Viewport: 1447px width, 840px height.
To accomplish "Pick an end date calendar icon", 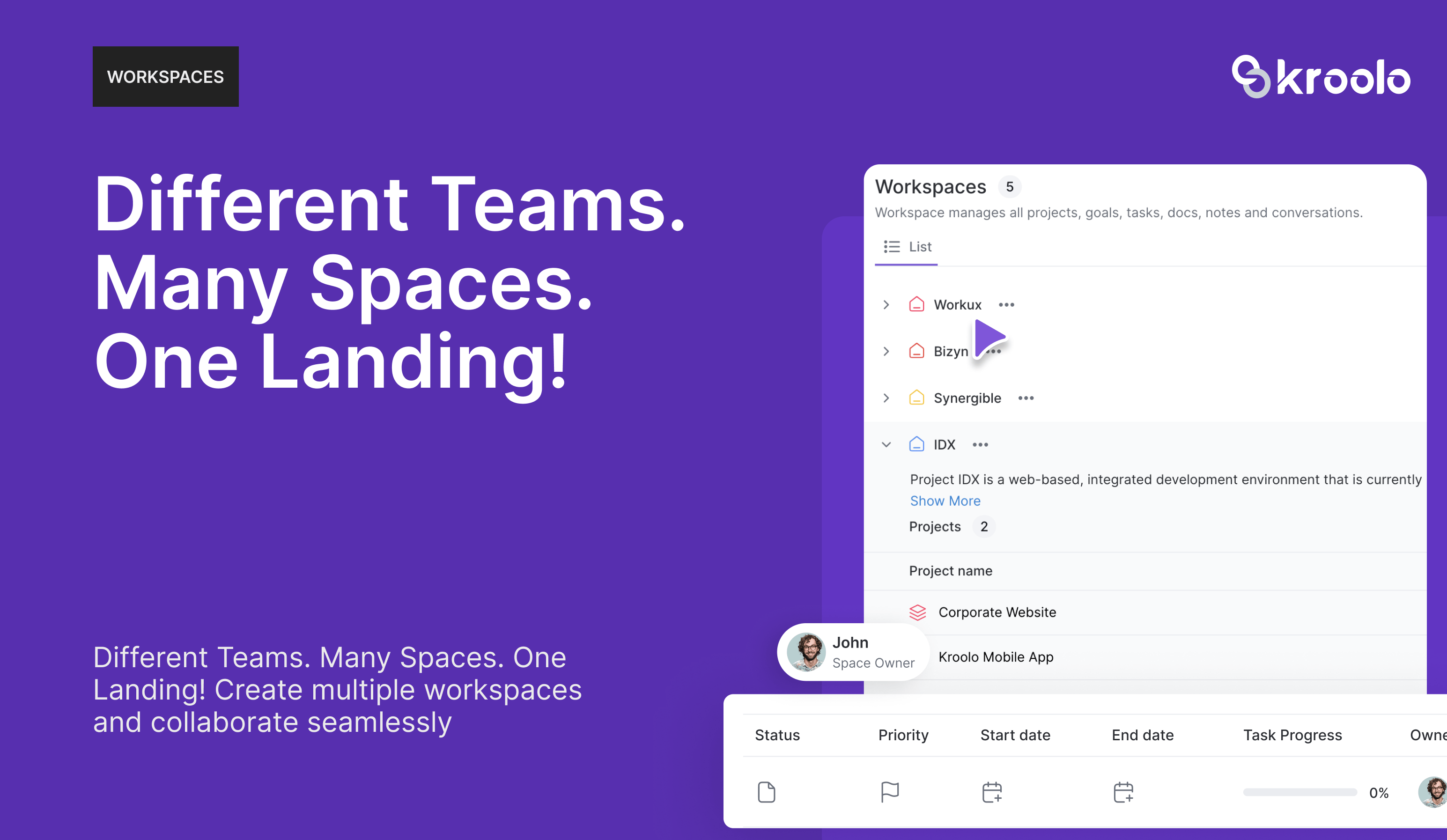I will 1123,792.
